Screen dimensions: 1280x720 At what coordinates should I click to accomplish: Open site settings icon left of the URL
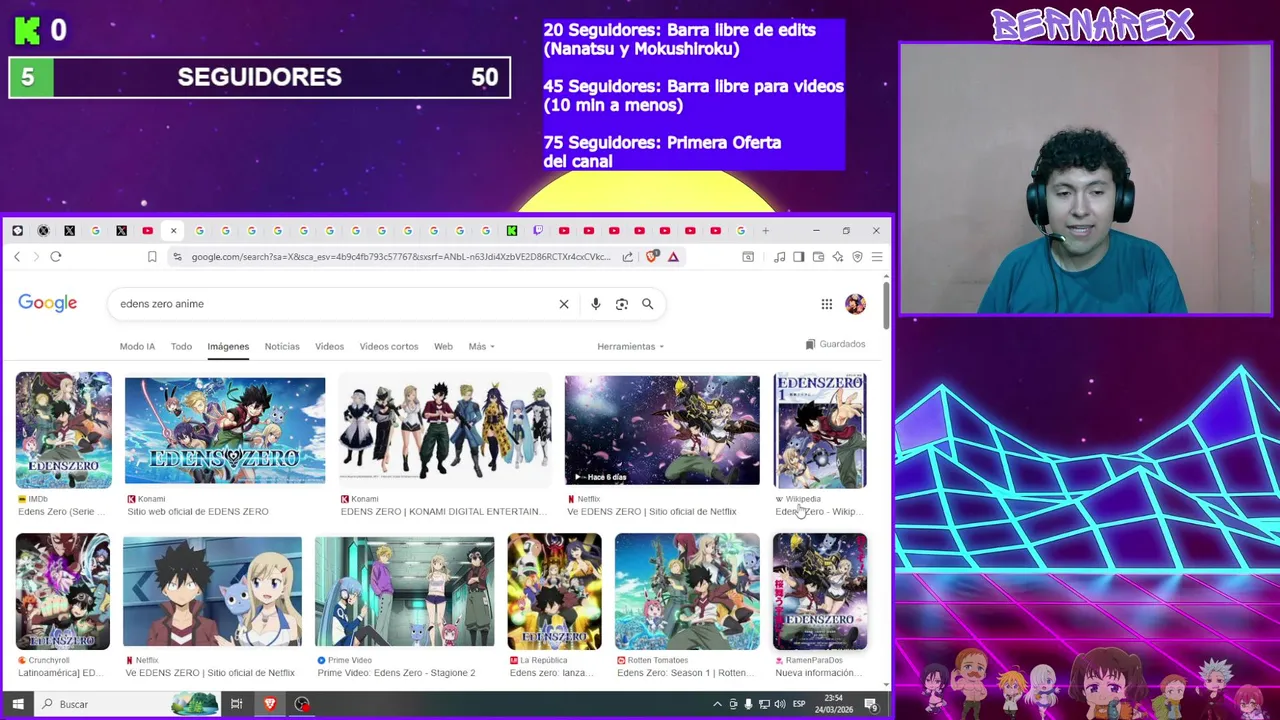177,257
